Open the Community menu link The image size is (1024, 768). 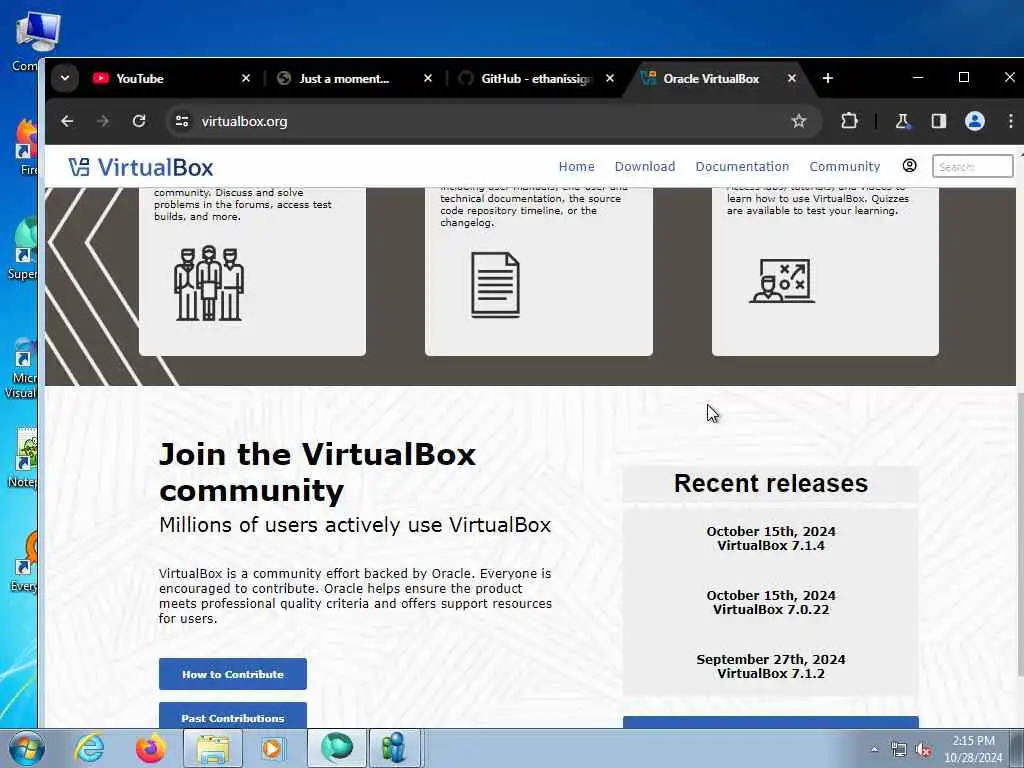(844, 167)
